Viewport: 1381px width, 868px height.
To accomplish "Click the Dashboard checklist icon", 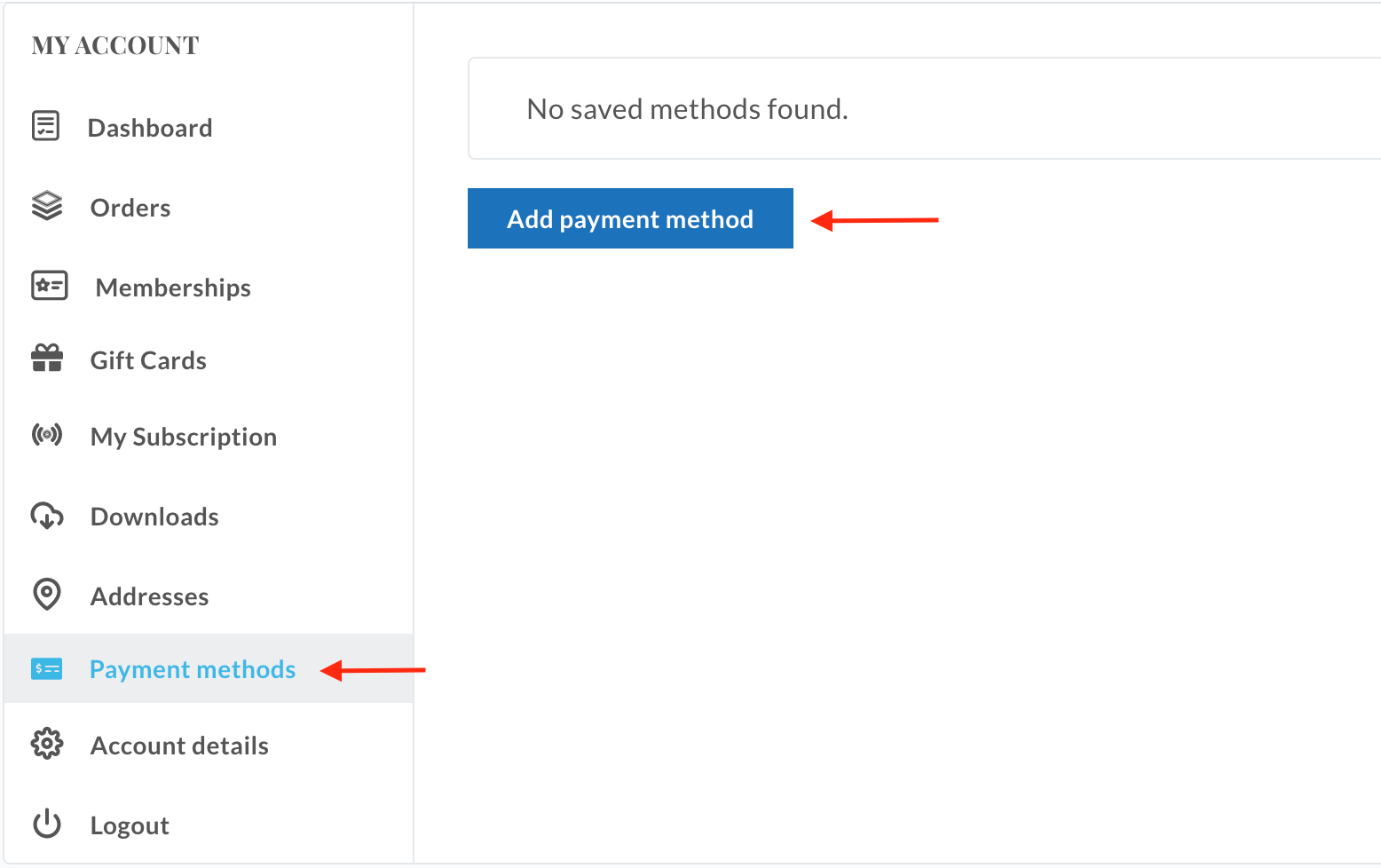I will (x=45, y=126).
